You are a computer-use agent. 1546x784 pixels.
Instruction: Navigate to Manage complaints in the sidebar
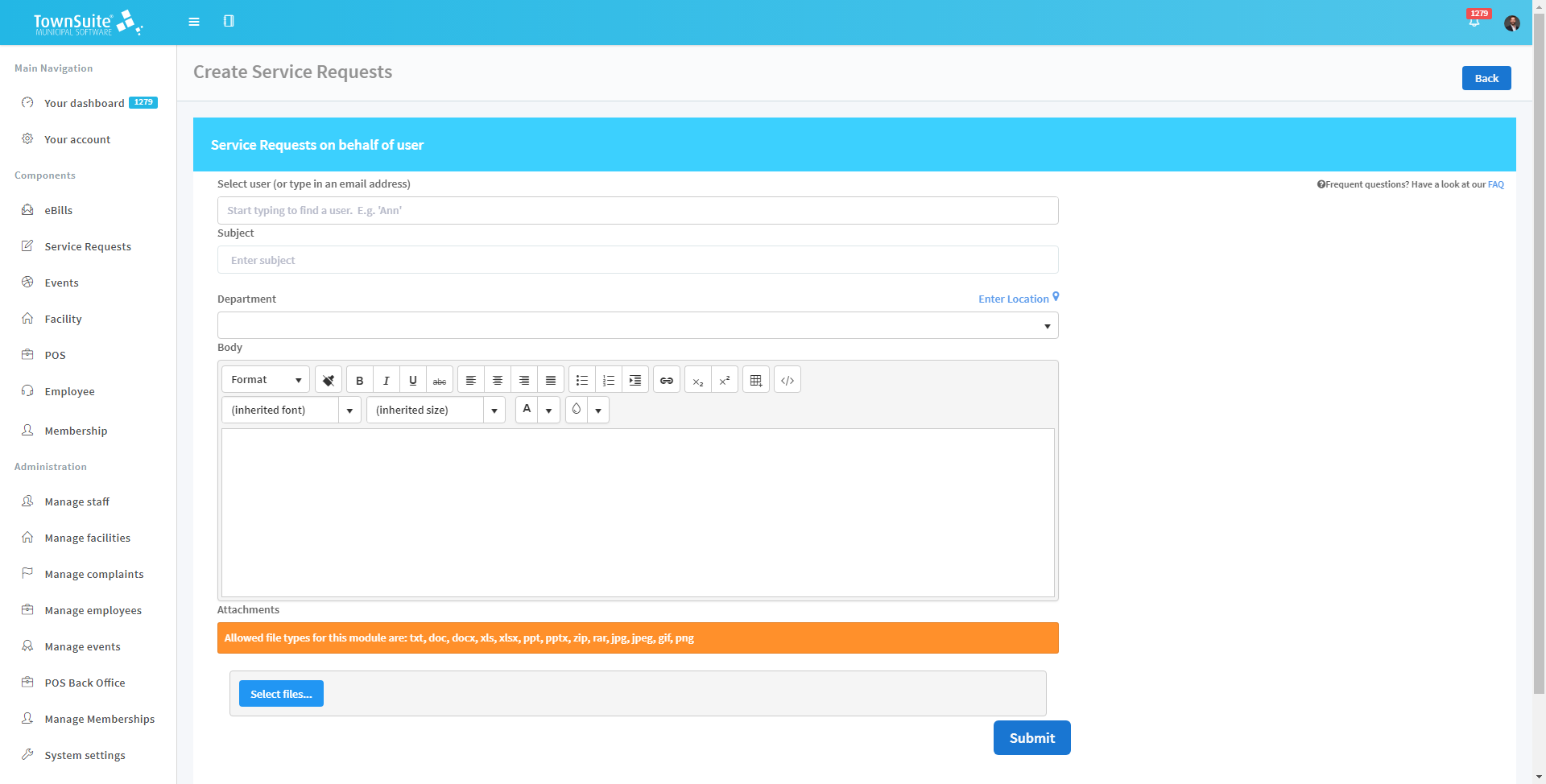tap(93, 573)
